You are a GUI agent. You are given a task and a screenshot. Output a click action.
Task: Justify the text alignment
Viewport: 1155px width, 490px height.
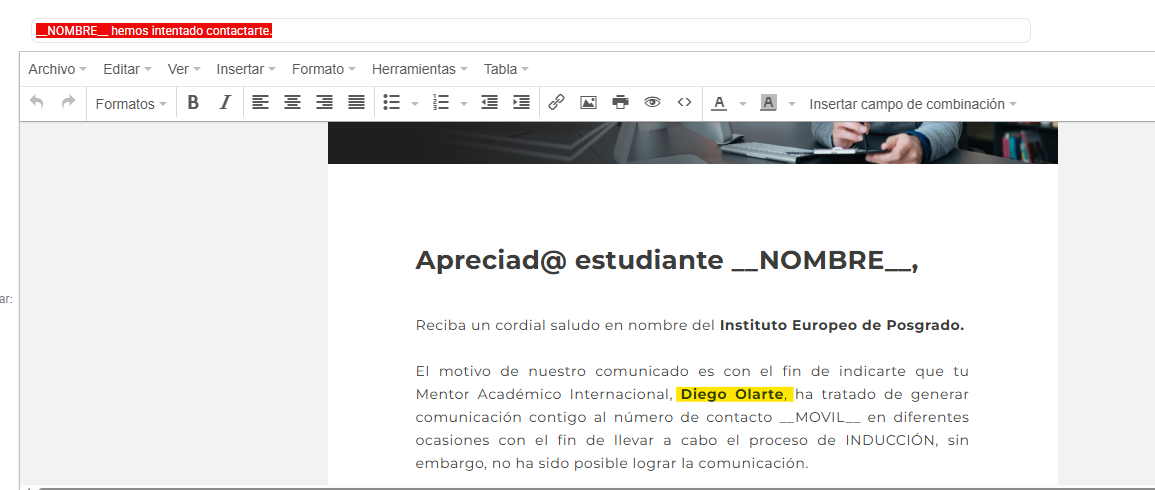(x=356, y=103)
